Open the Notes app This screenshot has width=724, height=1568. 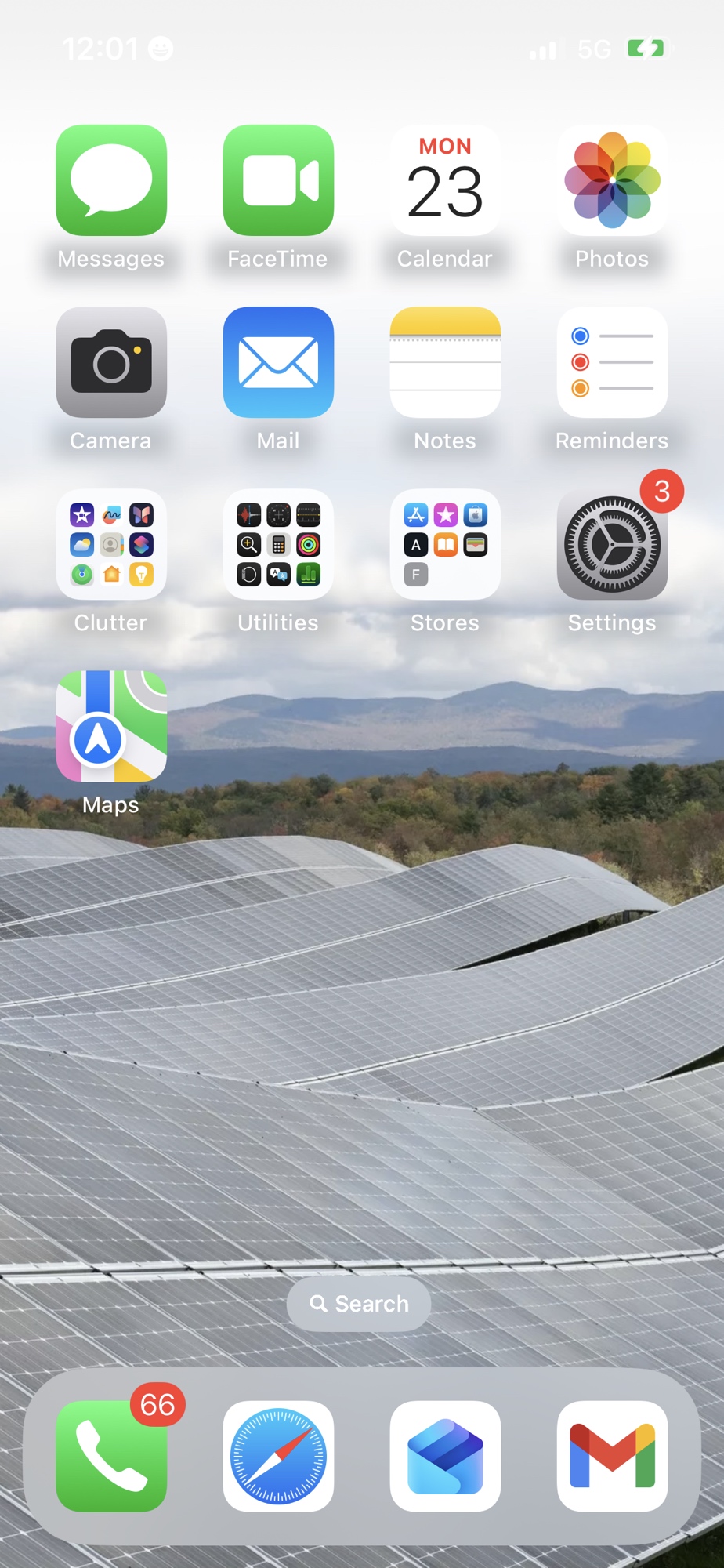445,362
